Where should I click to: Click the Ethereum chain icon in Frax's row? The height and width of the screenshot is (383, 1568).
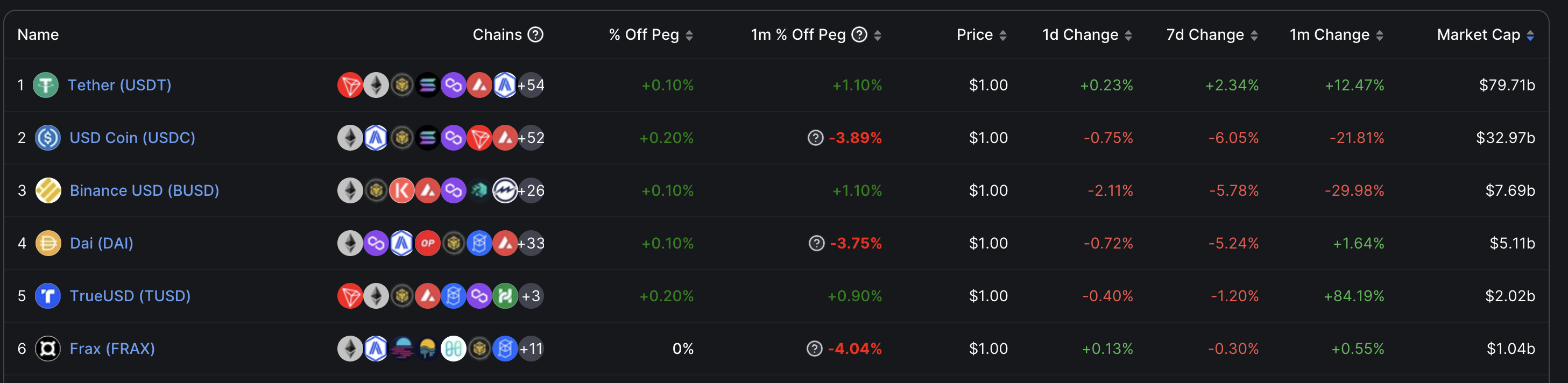349,349
